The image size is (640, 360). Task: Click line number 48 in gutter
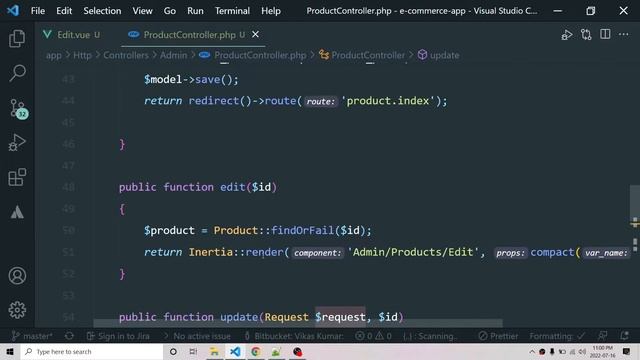pyautogui.click(x=69, y=187)
